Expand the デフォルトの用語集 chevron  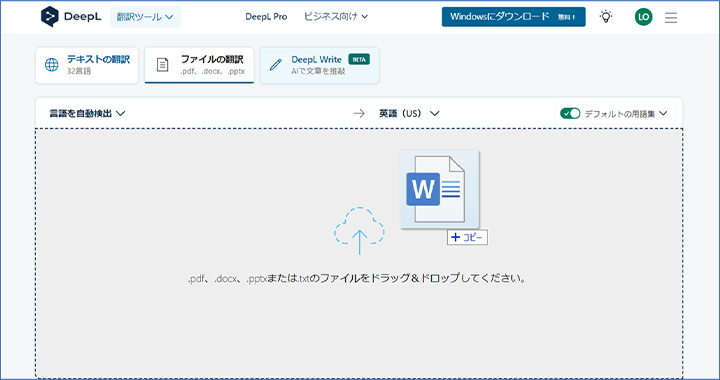tap(663, 113)
